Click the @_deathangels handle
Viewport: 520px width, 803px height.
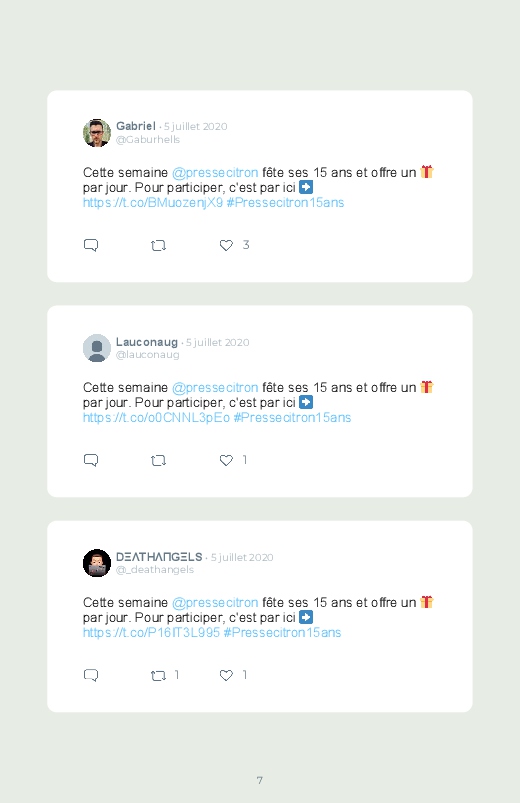tap(155, 570)
